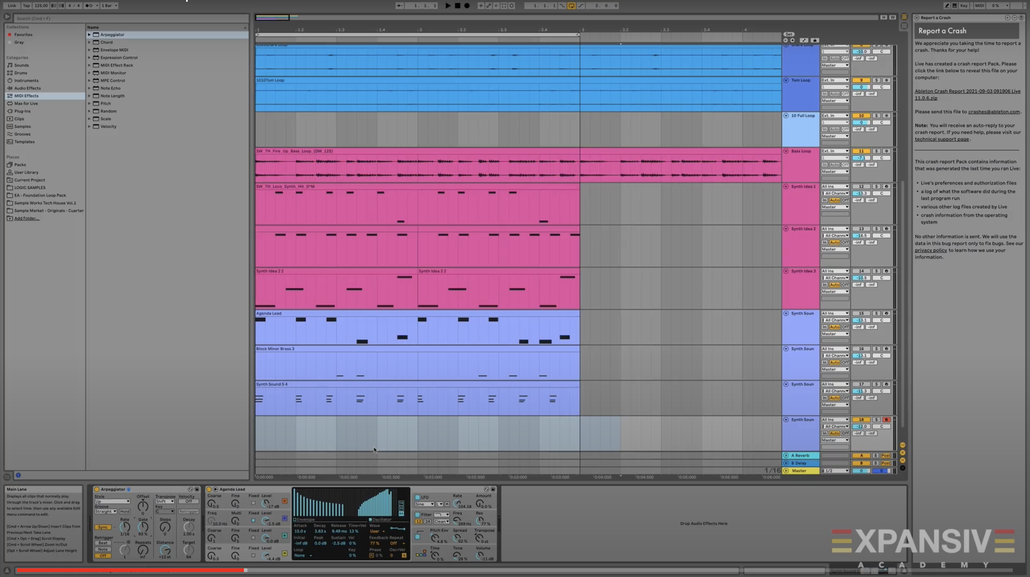The height and width of the screenshot is (577, 1030).
Task: Fold the Bass Loop track
Action: pos(786,151)
